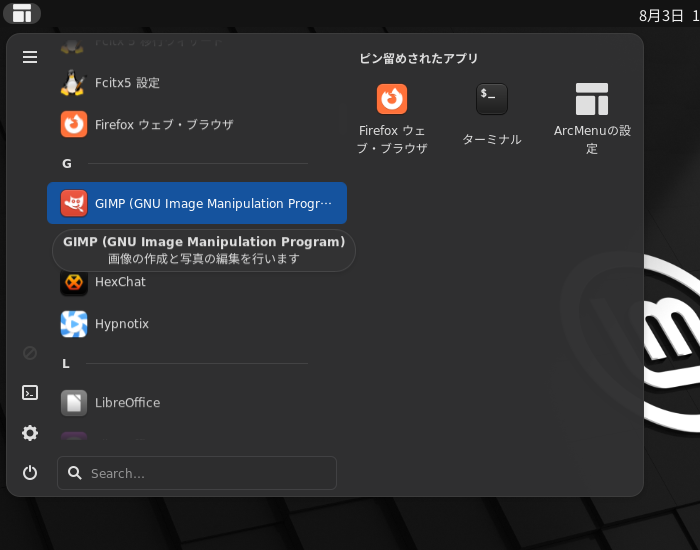Click the Hypnotix icon

(74, 324)
